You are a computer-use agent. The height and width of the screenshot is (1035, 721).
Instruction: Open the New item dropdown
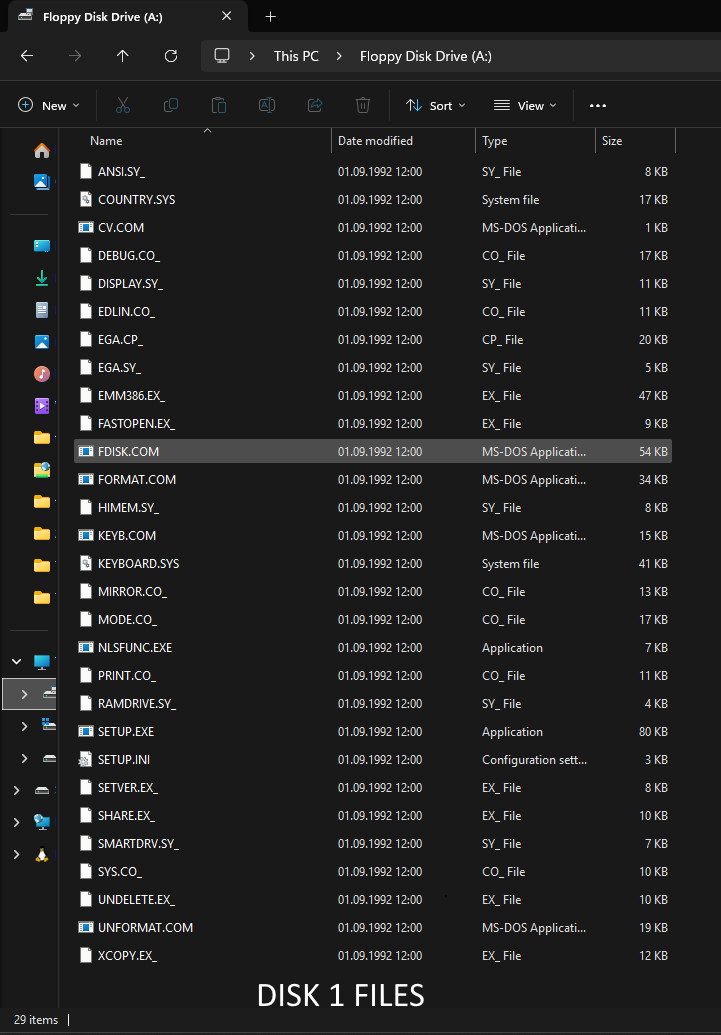click(49, 106)
